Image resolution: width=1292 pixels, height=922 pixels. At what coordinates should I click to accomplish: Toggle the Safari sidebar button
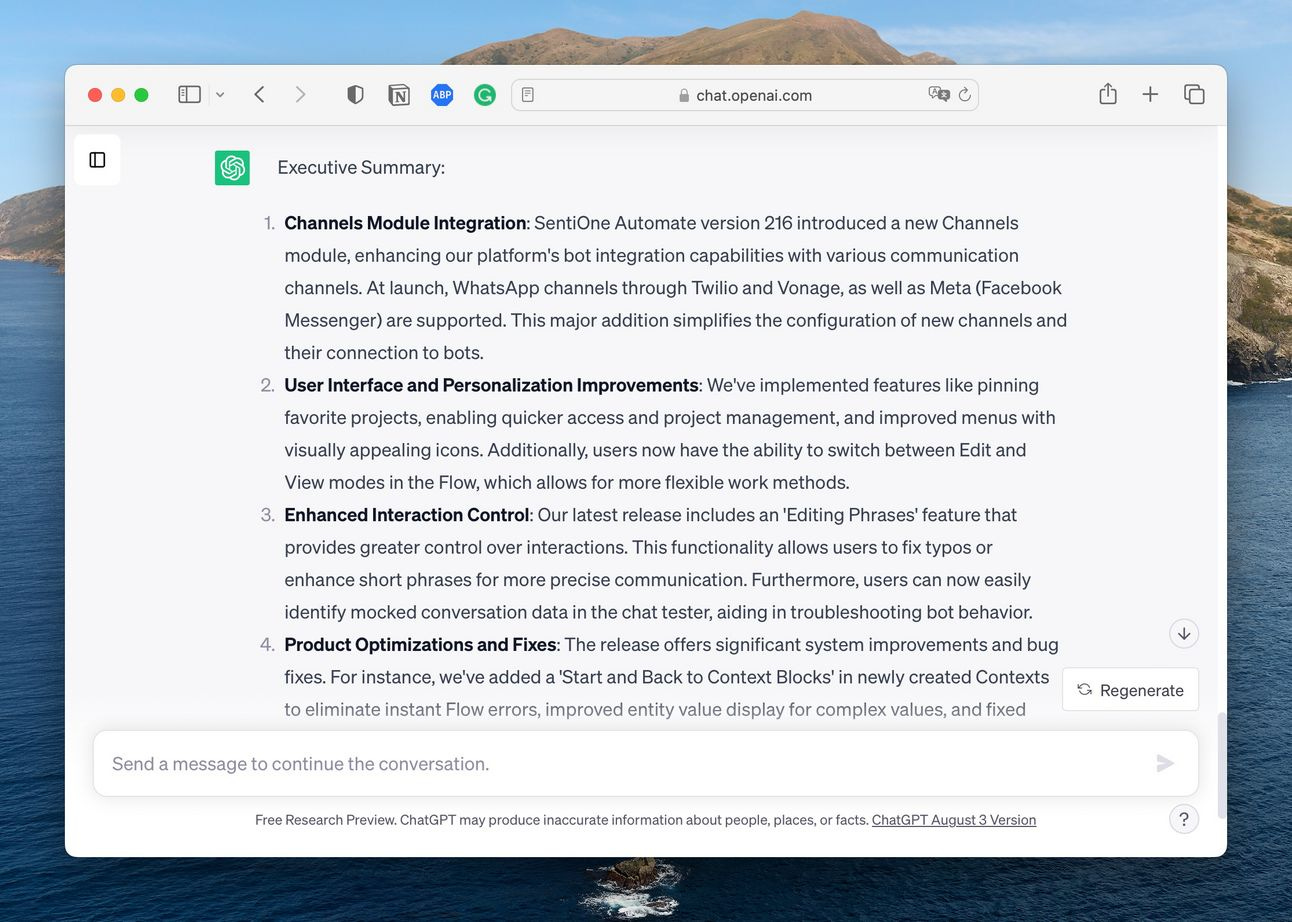pos(189,95)
